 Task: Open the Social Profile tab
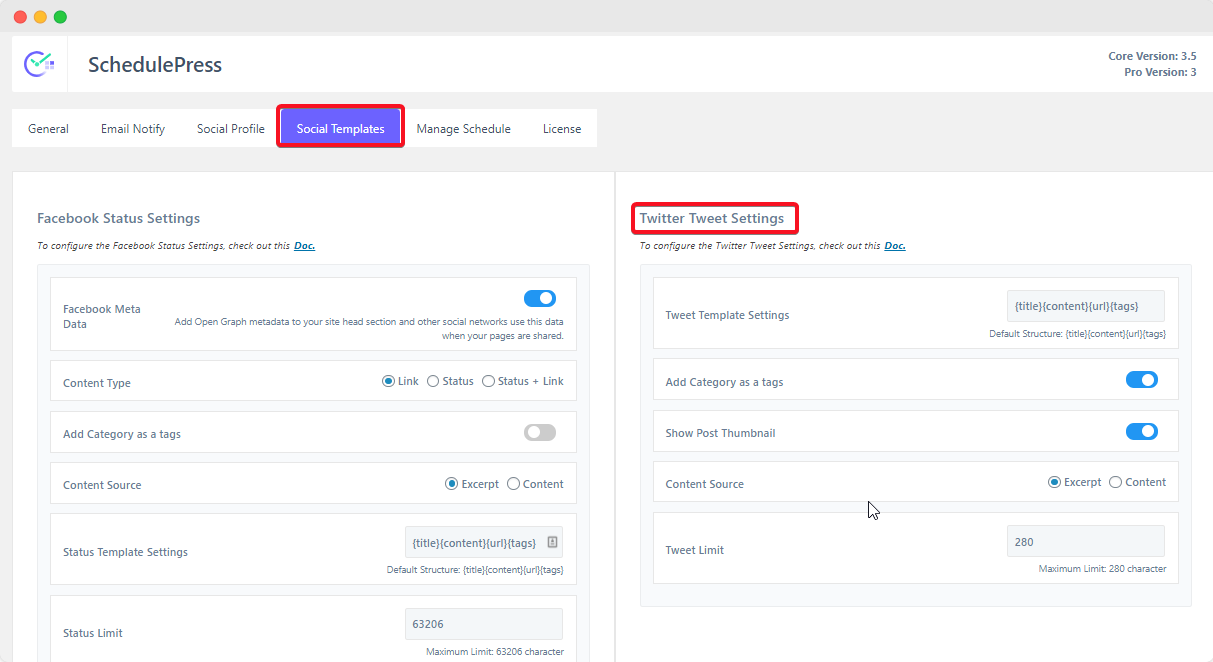[231, 128]
